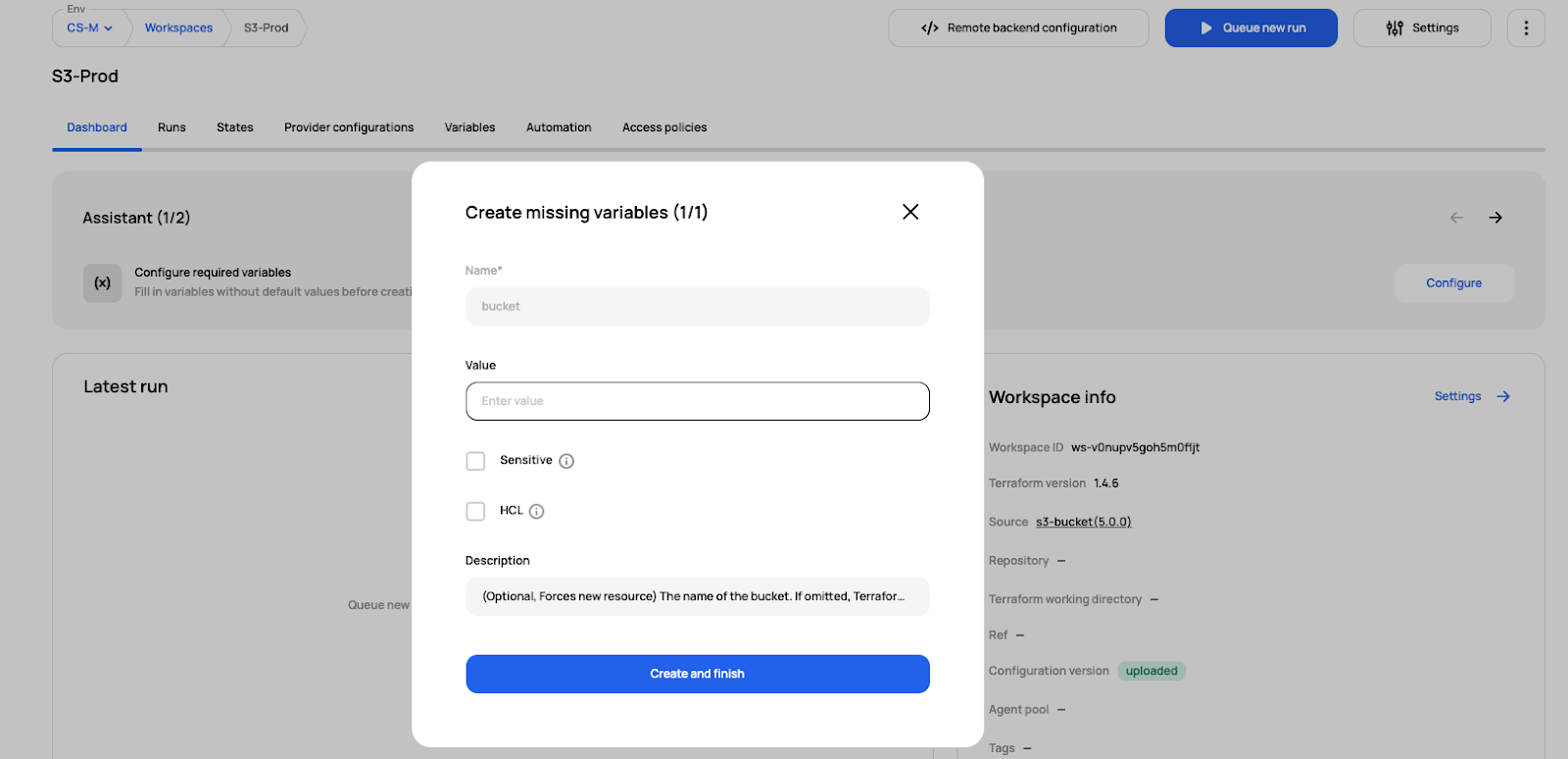
Task: Focus the Value input field
Action: click(x=698, y=401)
